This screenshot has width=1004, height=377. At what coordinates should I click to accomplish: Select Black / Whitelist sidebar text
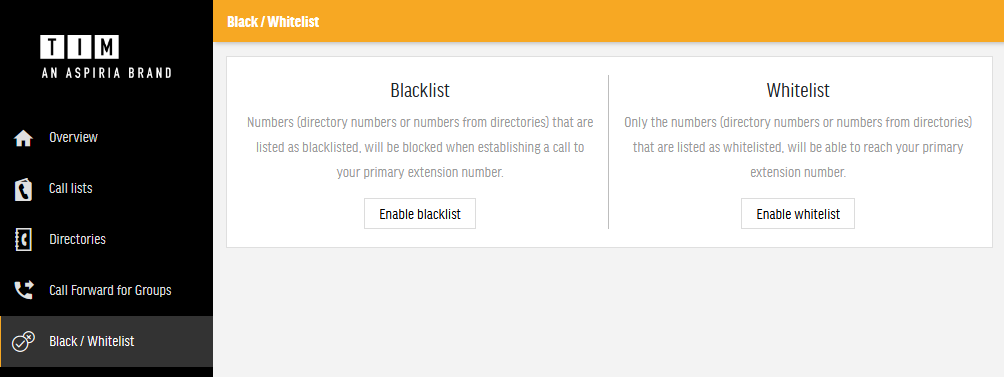click(92, 341)
